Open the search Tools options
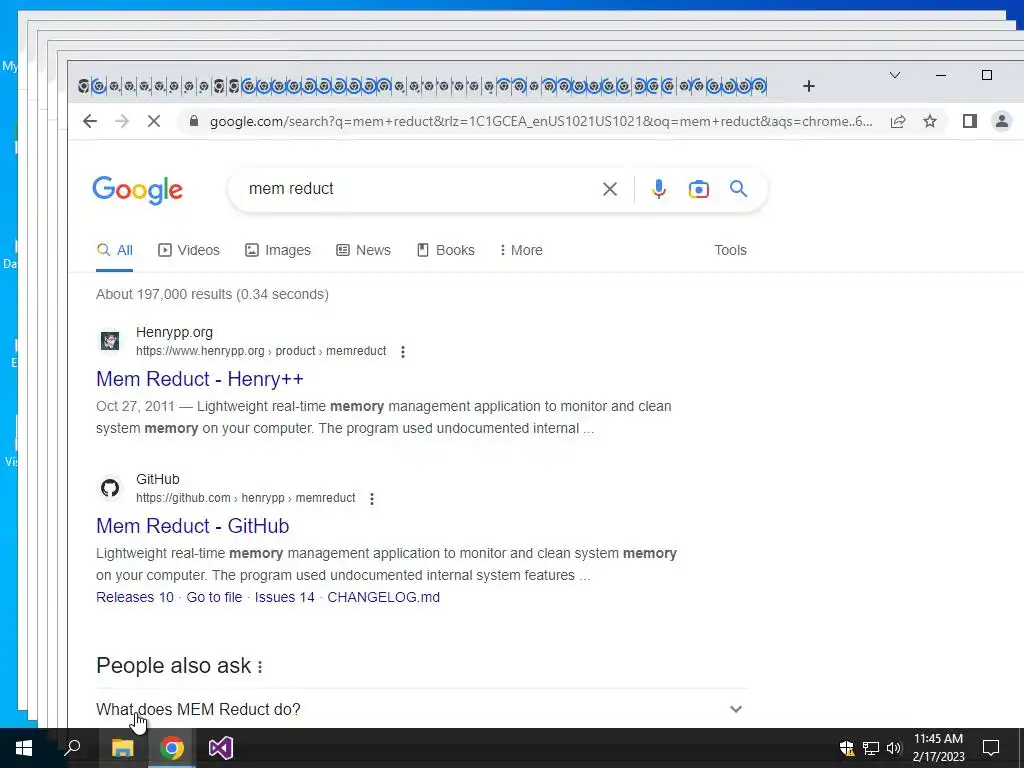Viewport: 1024px width, 768px height. (x=730, y=250)
